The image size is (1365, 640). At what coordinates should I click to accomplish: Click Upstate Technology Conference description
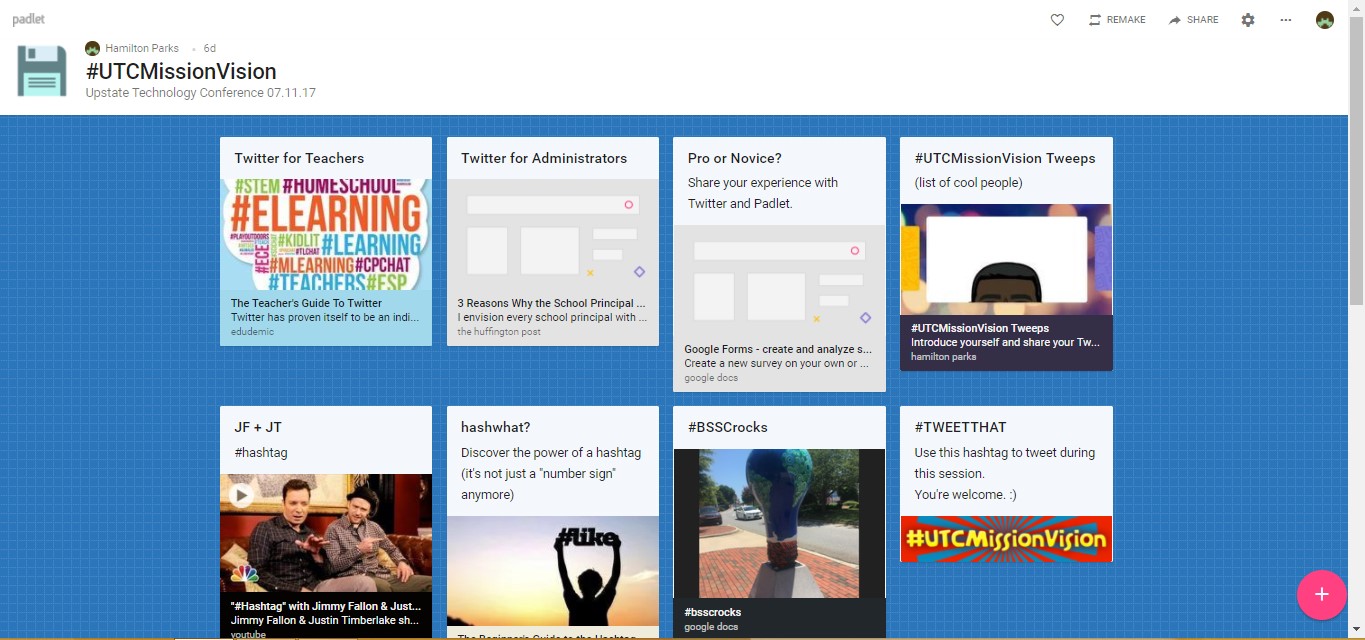[x=201, y=92]
